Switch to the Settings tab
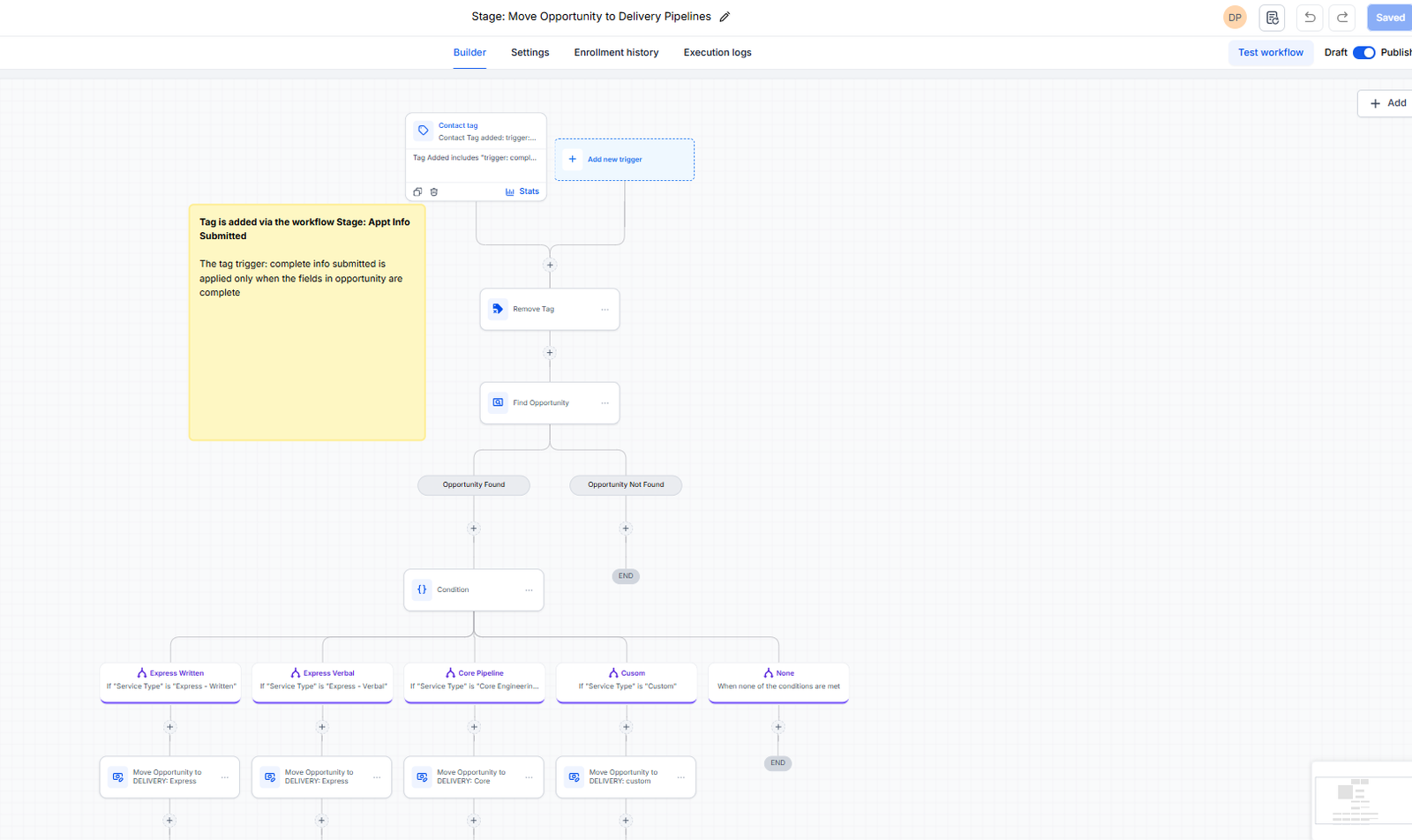Screen dimensions: 1412x840 pos(529,53)
